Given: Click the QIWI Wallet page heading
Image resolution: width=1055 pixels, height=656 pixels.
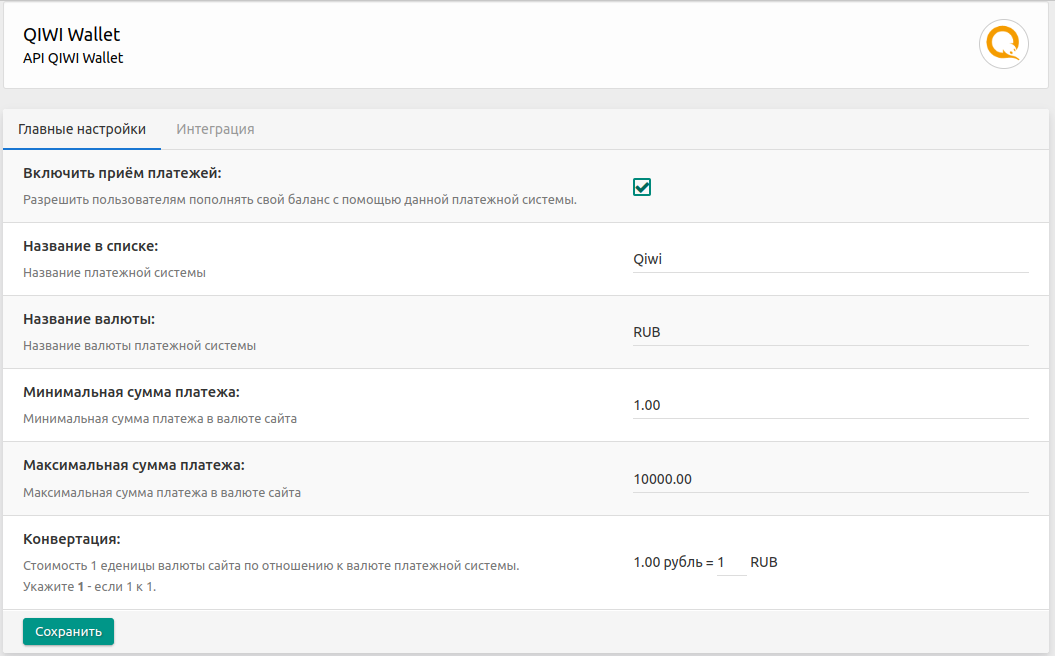Looking at the screenshot, I should 71,36.
